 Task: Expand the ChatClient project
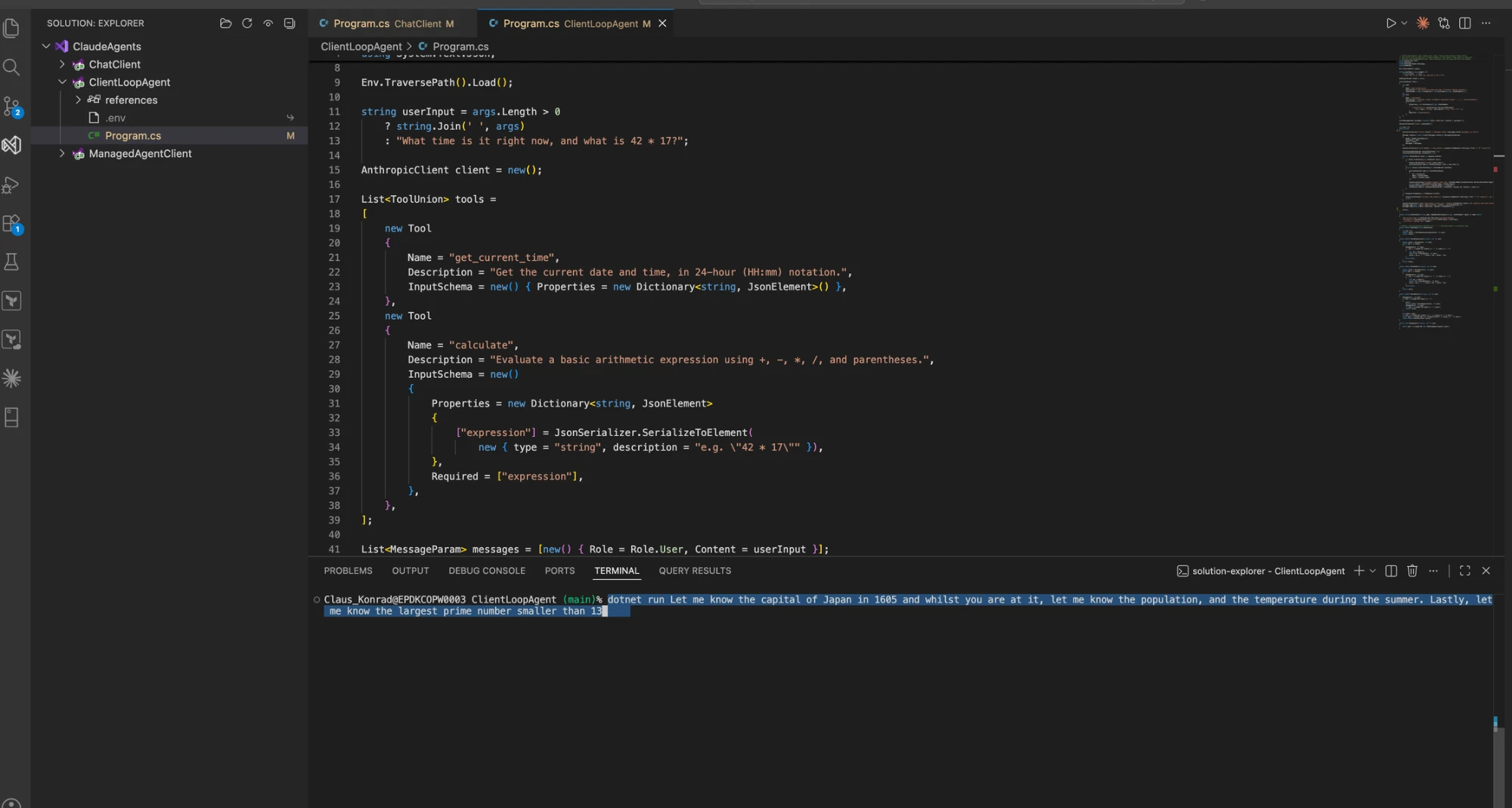pyautogui.click(x=62, y=64)
